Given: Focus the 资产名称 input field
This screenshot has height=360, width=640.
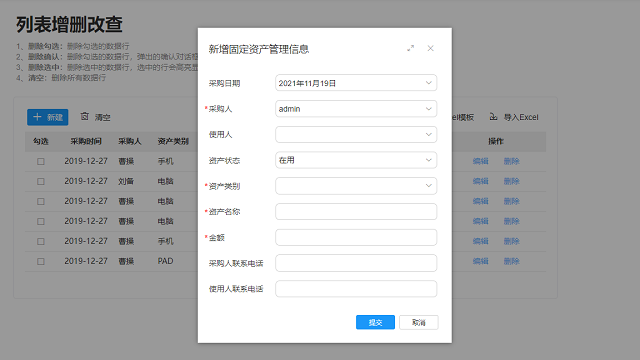Looking at the screenshot, I should pos(356,212).
